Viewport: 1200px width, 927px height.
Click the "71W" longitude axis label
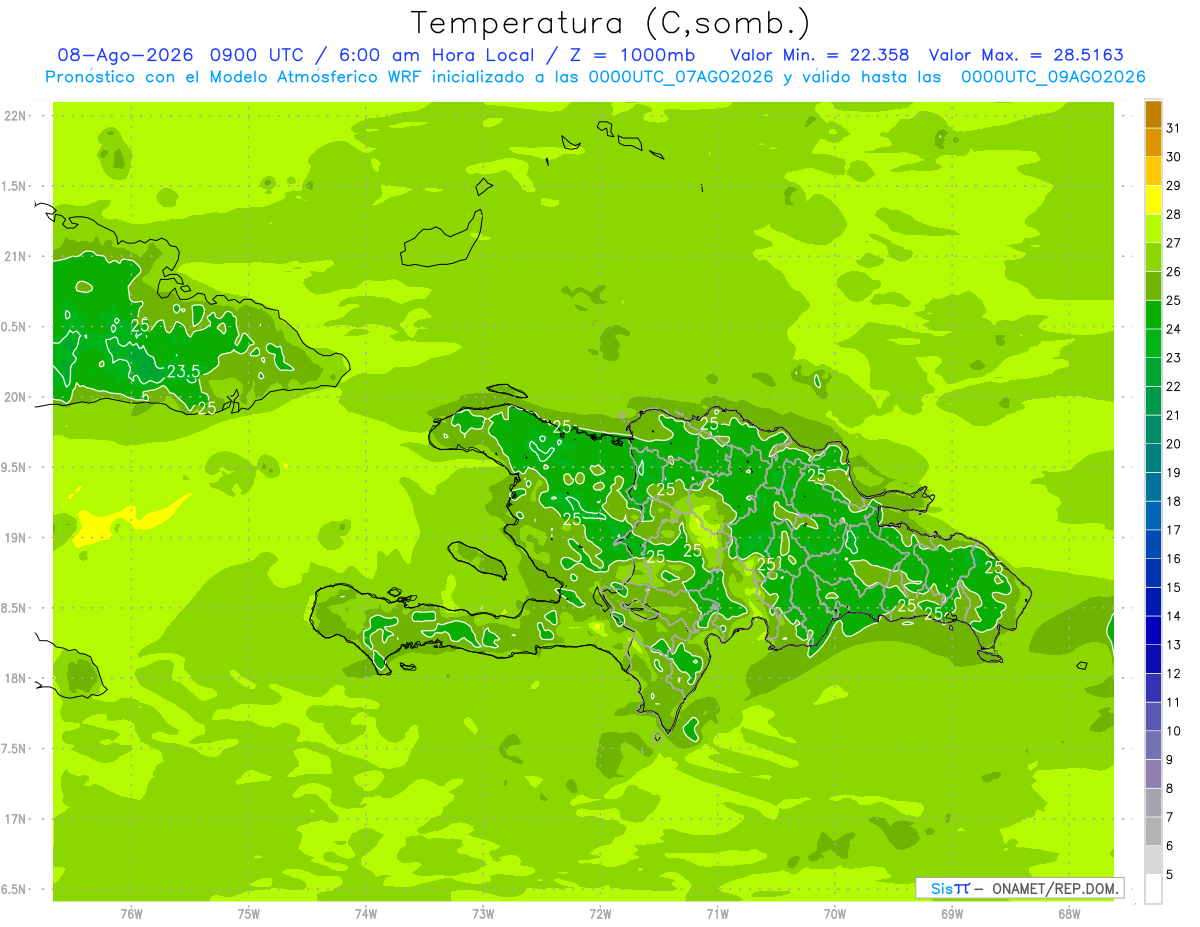(x=717, y=913)
